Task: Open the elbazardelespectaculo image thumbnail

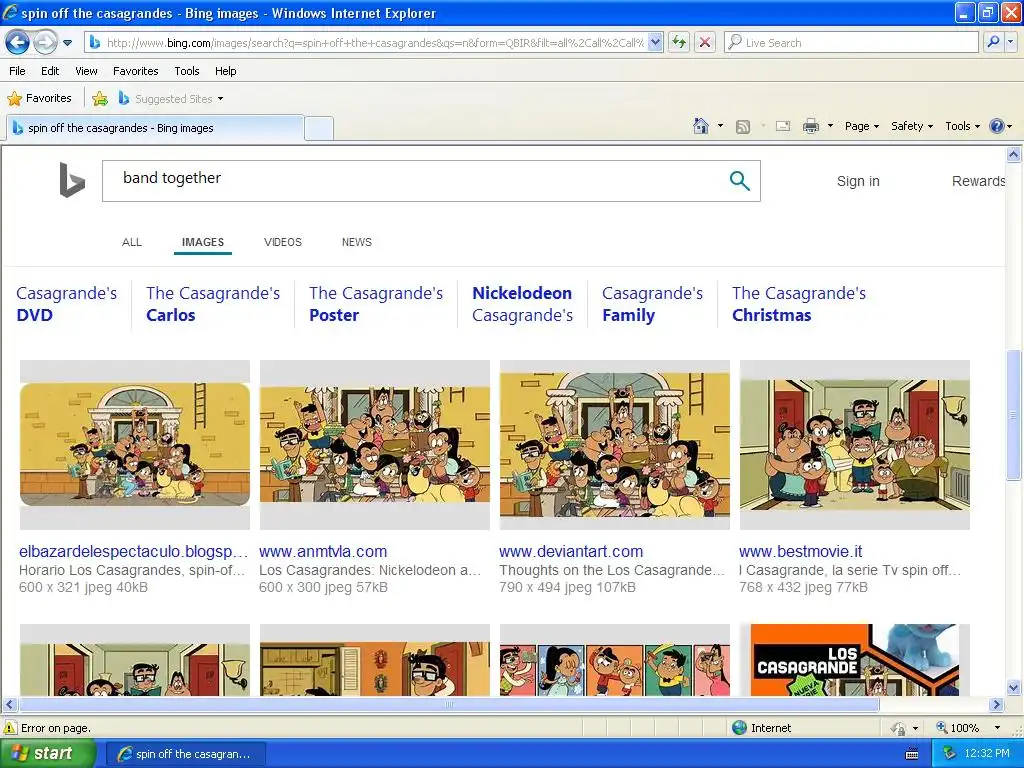Action: click(x=135, y=445)
